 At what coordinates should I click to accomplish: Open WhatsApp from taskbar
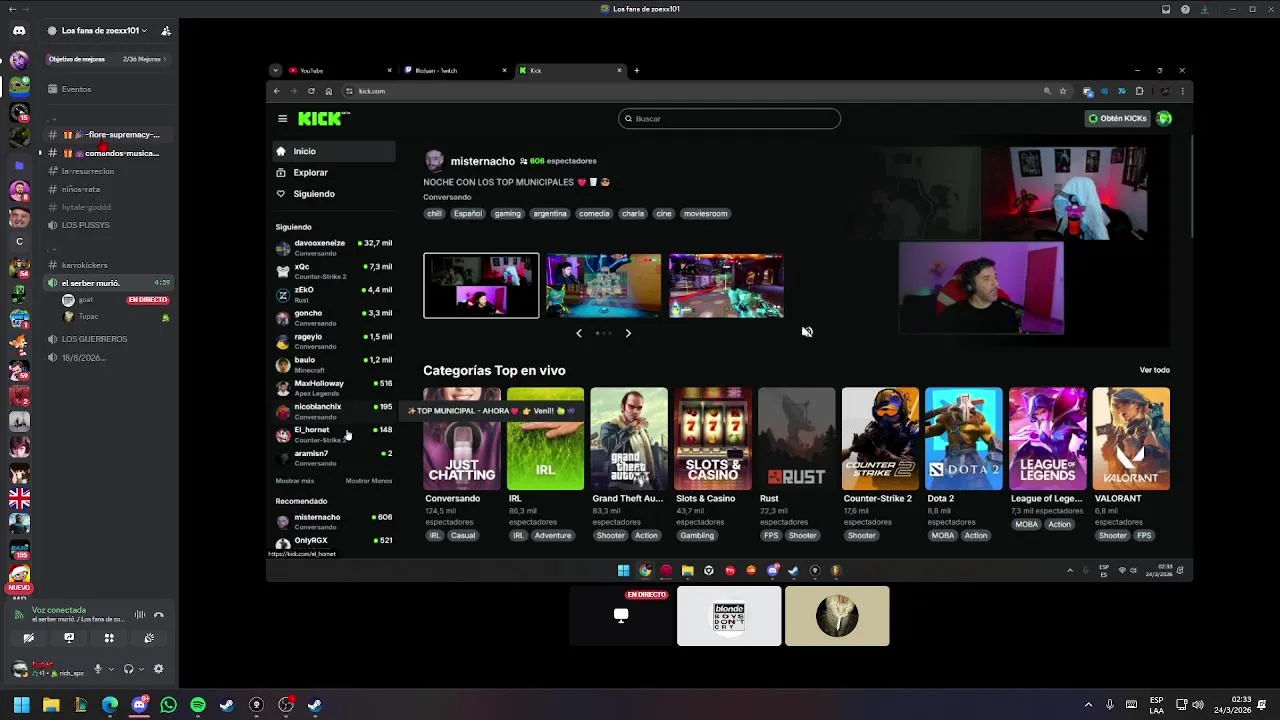click(x=168, y=705)
